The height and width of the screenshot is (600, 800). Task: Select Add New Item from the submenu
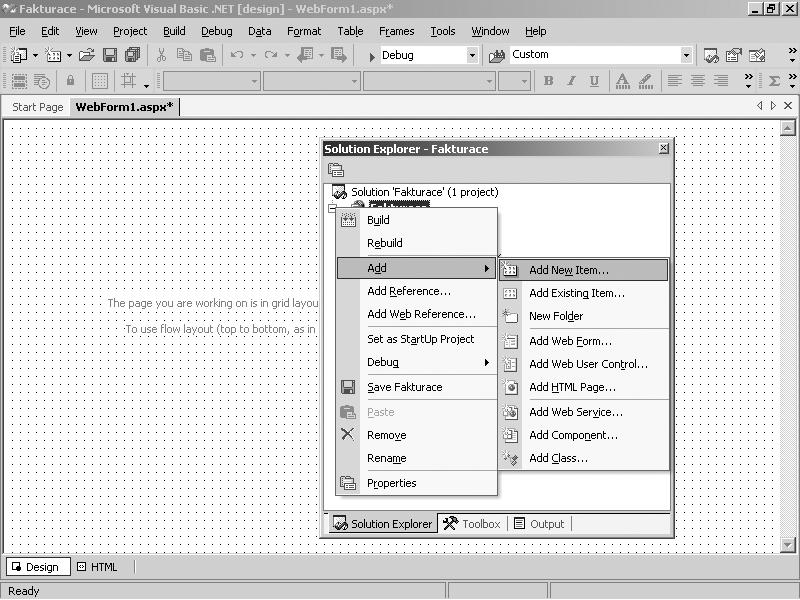click(583, 270)
